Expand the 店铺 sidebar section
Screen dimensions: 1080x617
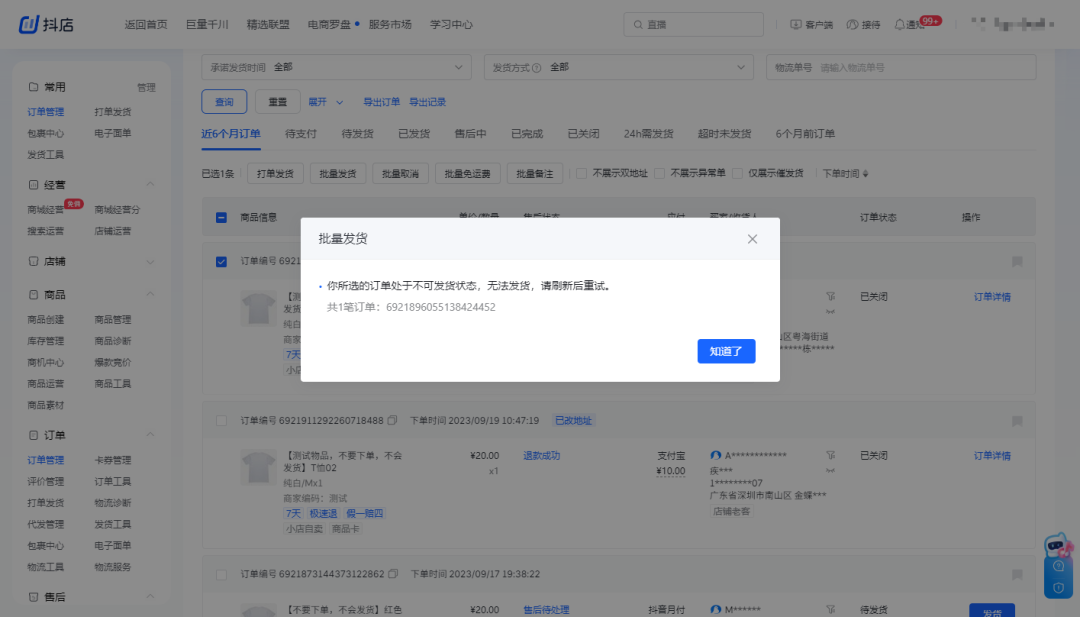coord(150,262)
